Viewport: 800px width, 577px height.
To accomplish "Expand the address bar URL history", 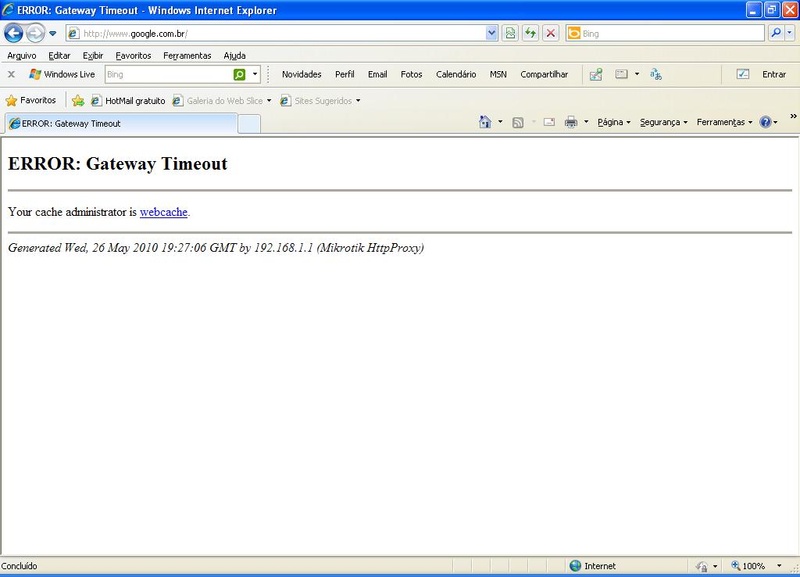I will point(491,34).
